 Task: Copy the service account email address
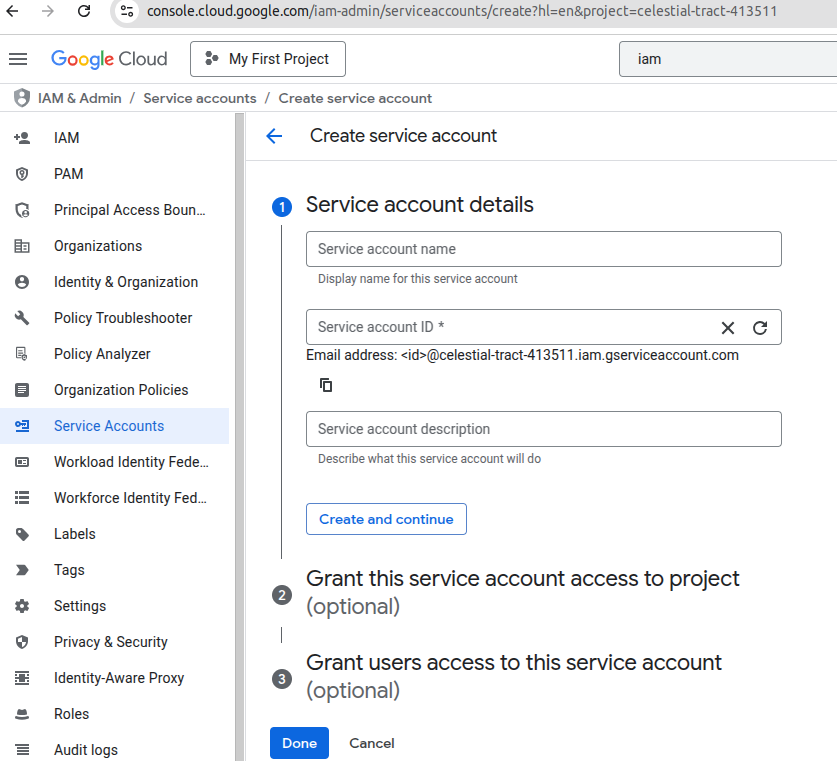point(326,385)
